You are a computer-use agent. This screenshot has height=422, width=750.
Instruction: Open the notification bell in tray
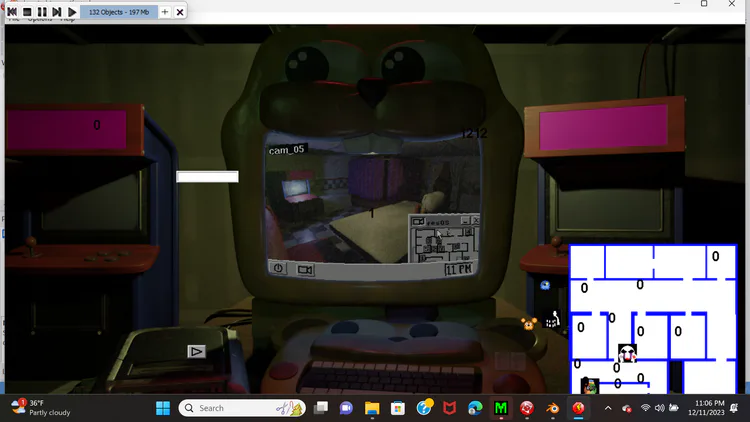pyautogui.click(x=735, y=408)
